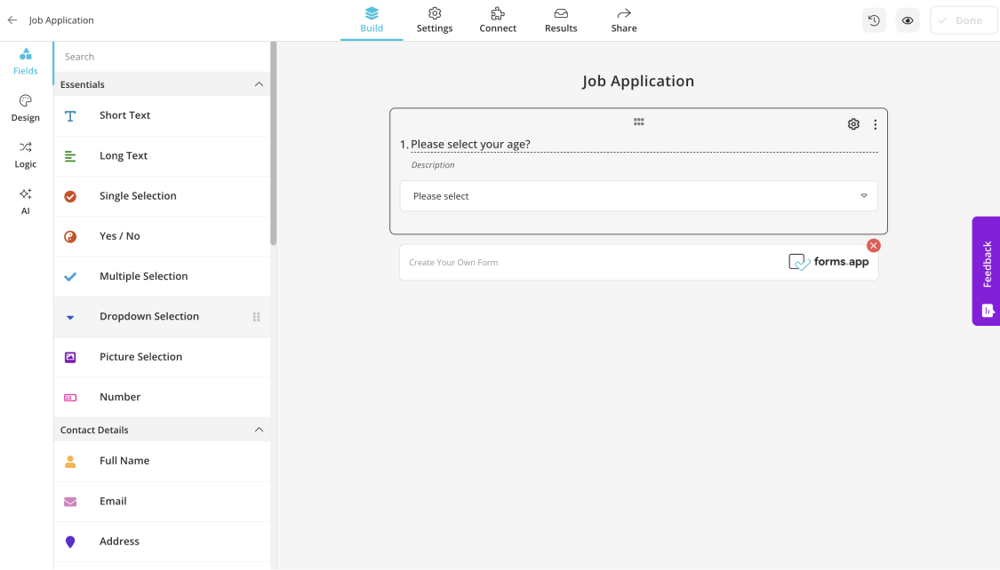Edit the question text Please select your age?
Image resolution: width=1000 pixels, height=570 pixels.
(471, 144)
